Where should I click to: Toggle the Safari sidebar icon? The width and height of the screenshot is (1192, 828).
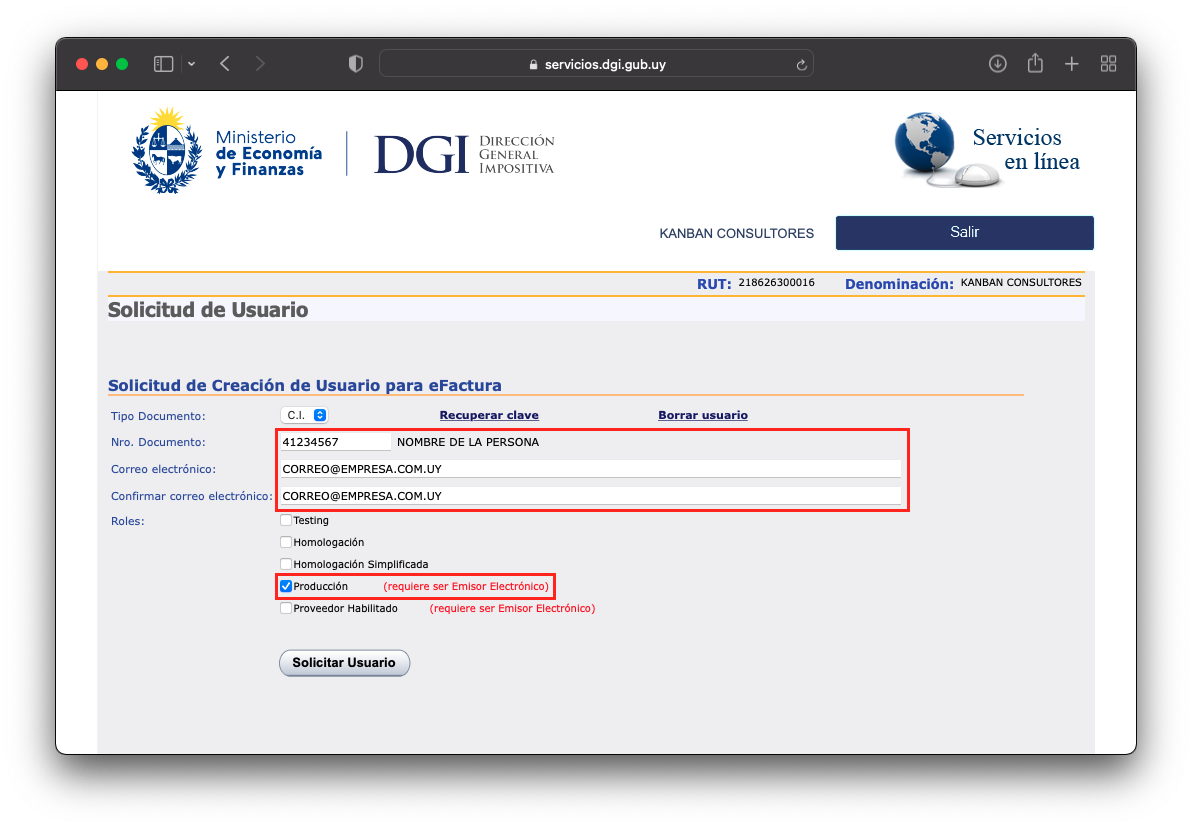pyautogui.click(x=163, y=63)
